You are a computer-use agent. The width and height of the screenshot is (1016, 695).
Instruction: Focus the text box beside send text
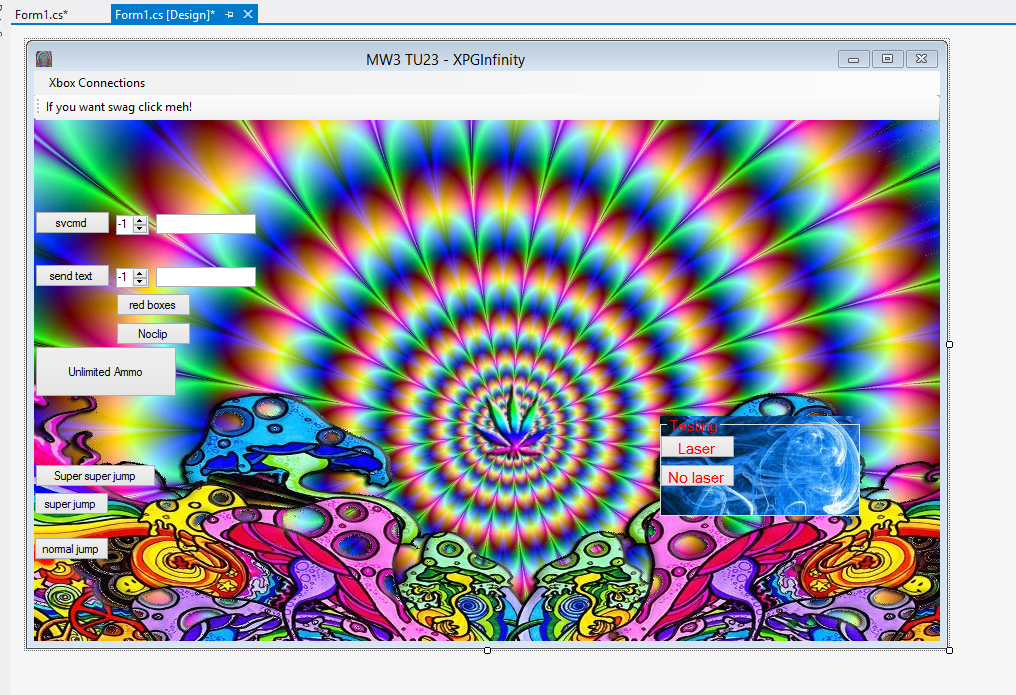tap(206, 277)
